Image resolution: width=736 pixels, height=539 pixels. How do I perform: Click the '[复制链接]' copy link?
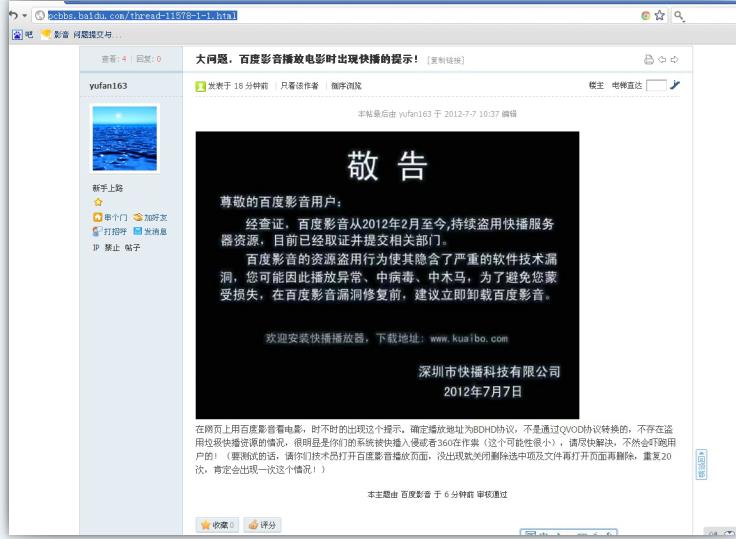[x=445, y=60]
